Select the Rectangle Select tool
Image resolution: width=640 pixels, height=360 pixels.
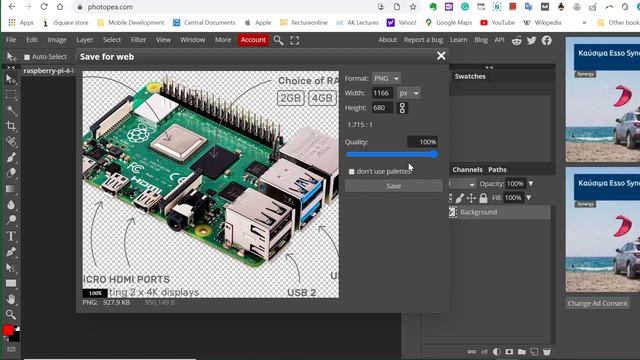11,95
